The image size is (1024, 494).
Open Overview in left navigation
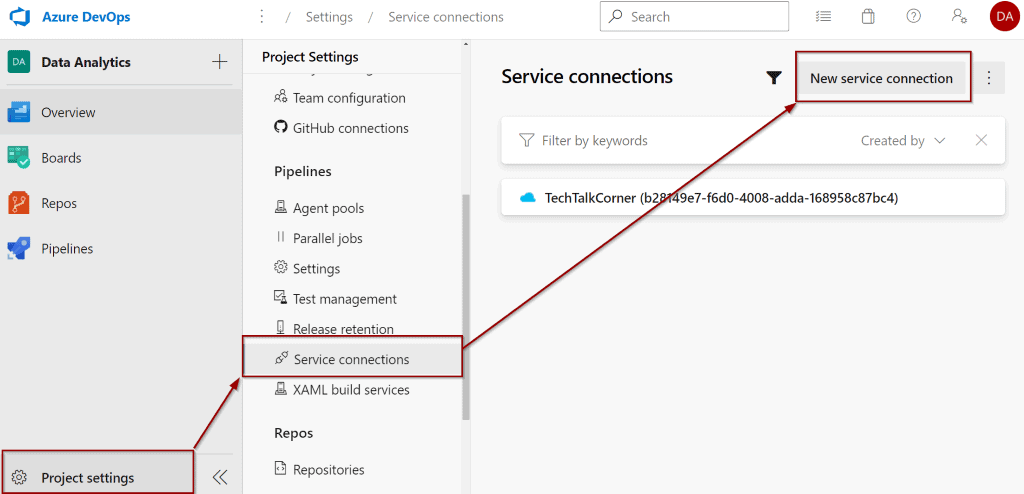121,112
